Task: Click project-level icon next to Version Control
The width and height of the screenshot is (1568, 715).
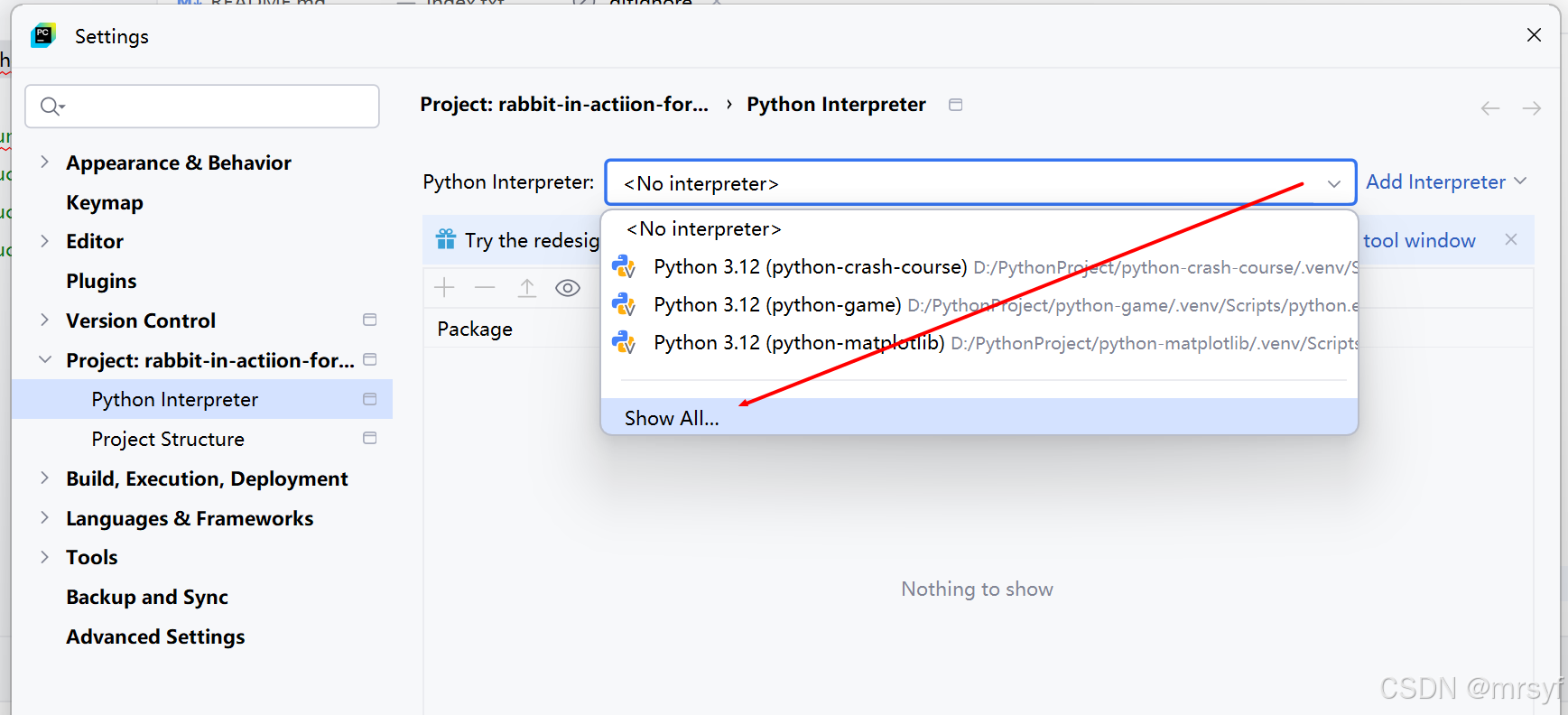Action: [x=369, y=320]
